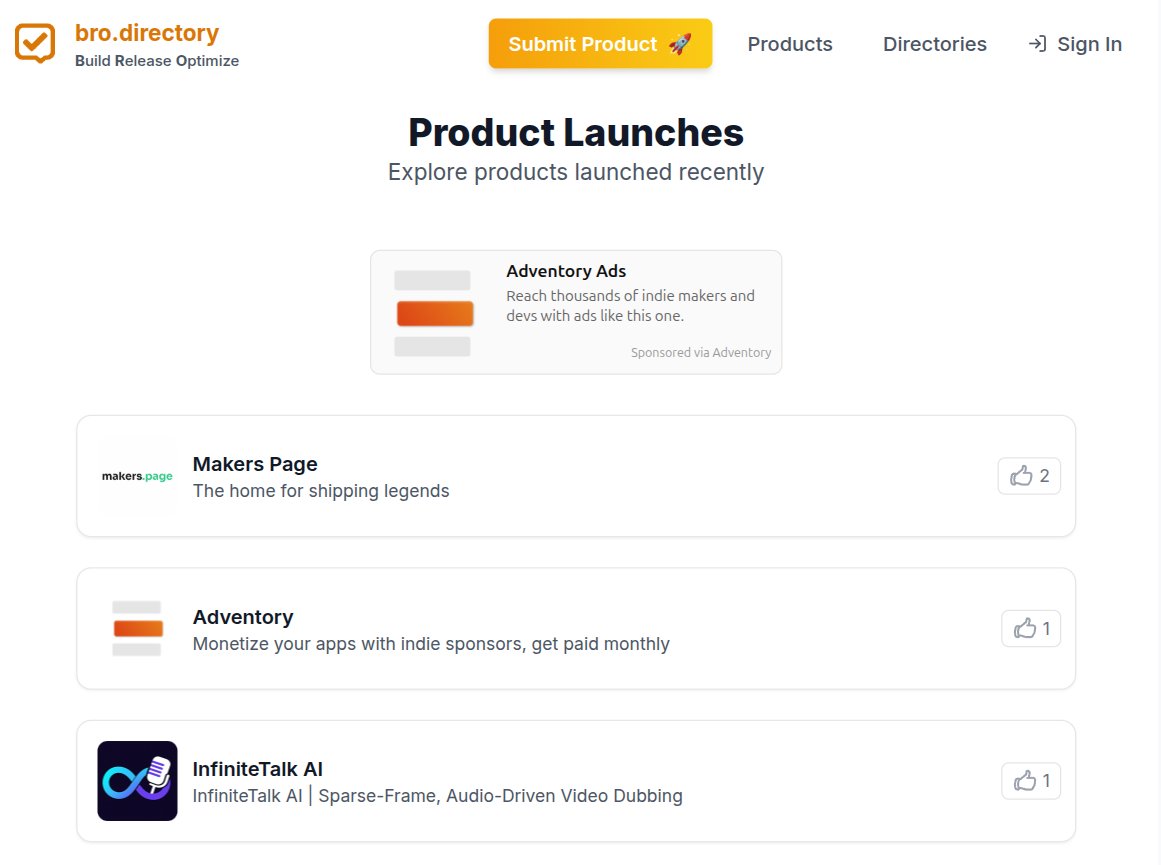The height and width of the screenshot is (865, 1161).
Task: Click the rocket icon in Submit Product
Action: [x=680, y=44]
